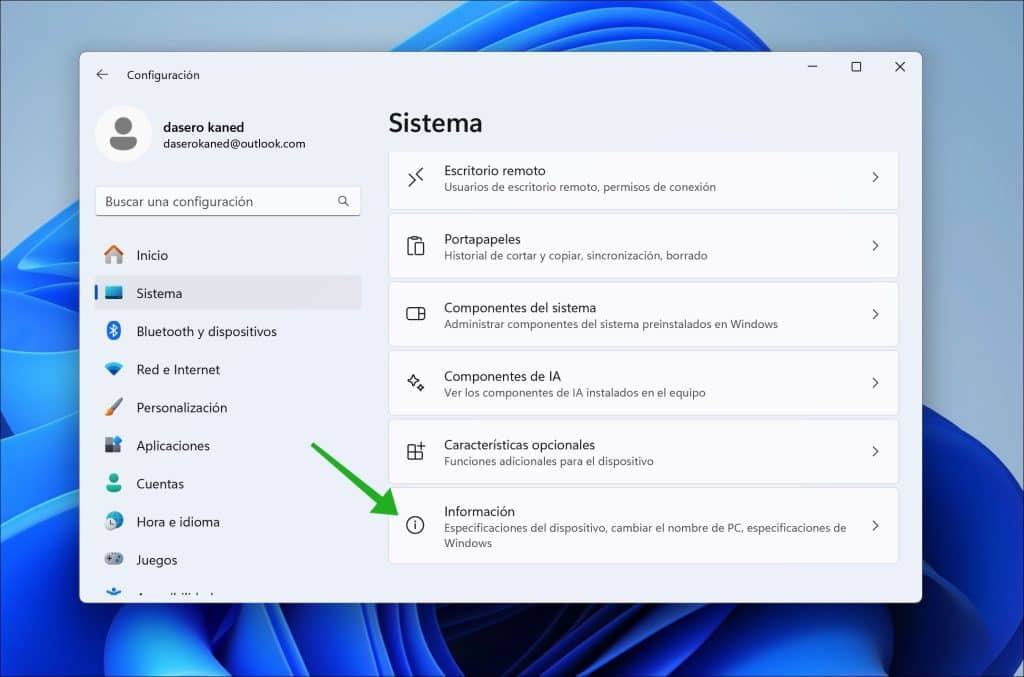Open Características opcionales page
The height and width of the screenshot is (677, 1024).
click(x=643, y=452)
